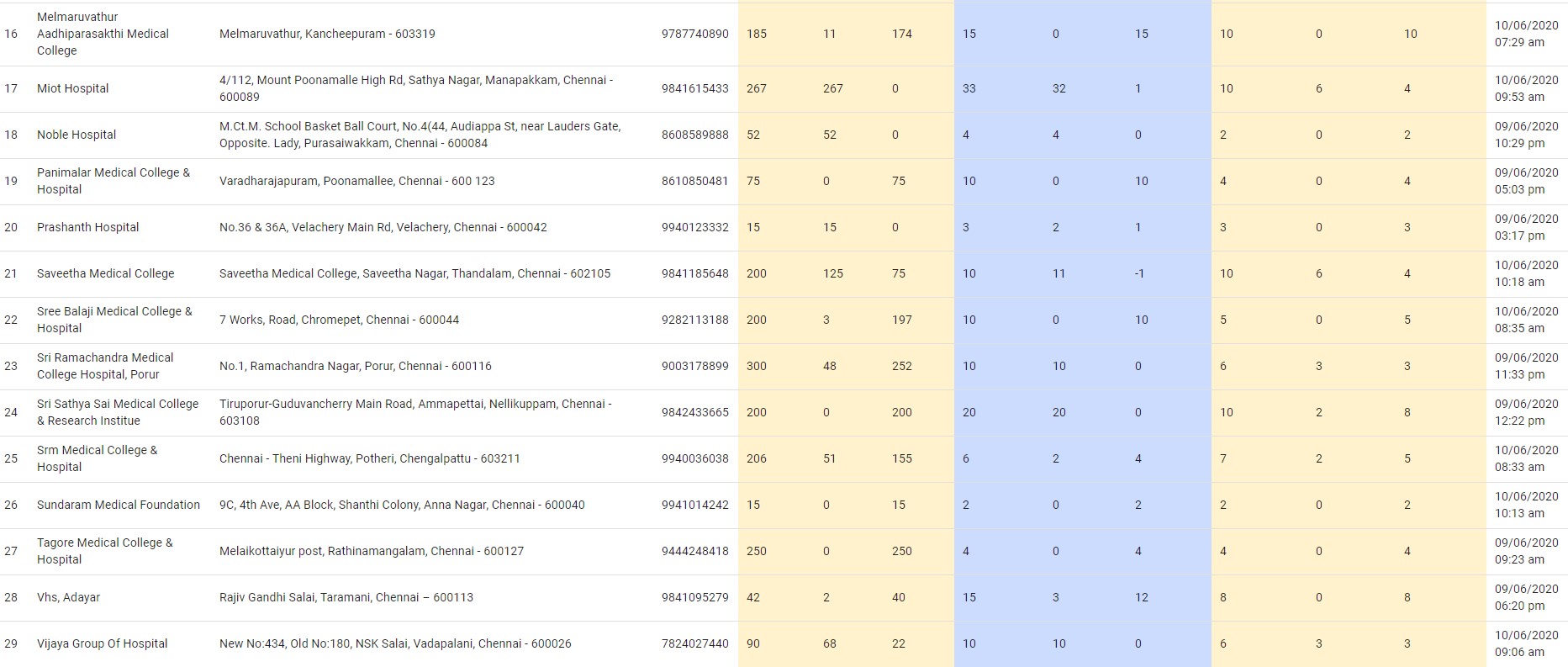Click phone number 9841615433
The image size is (1568, 667).
click(695, 88)
